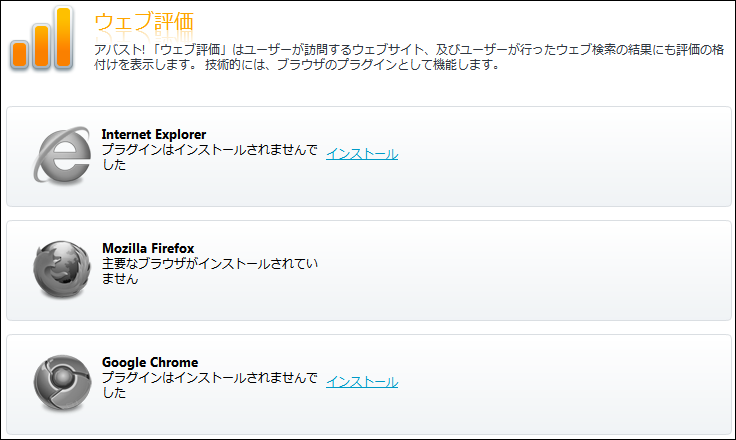Select the Internet Explorer bold label
The width and height of the screenshot is (736, 440).
point(154,134)
